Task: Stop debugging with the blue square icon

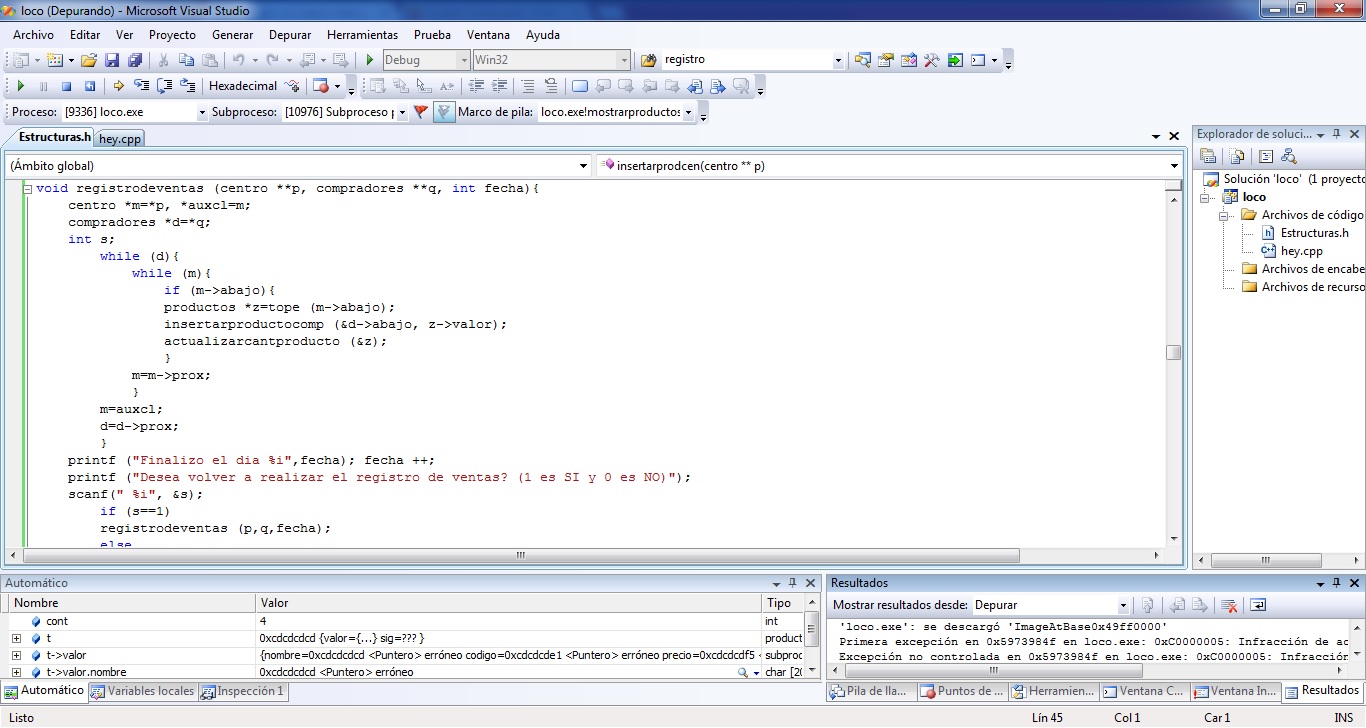Action: (66, 86)
